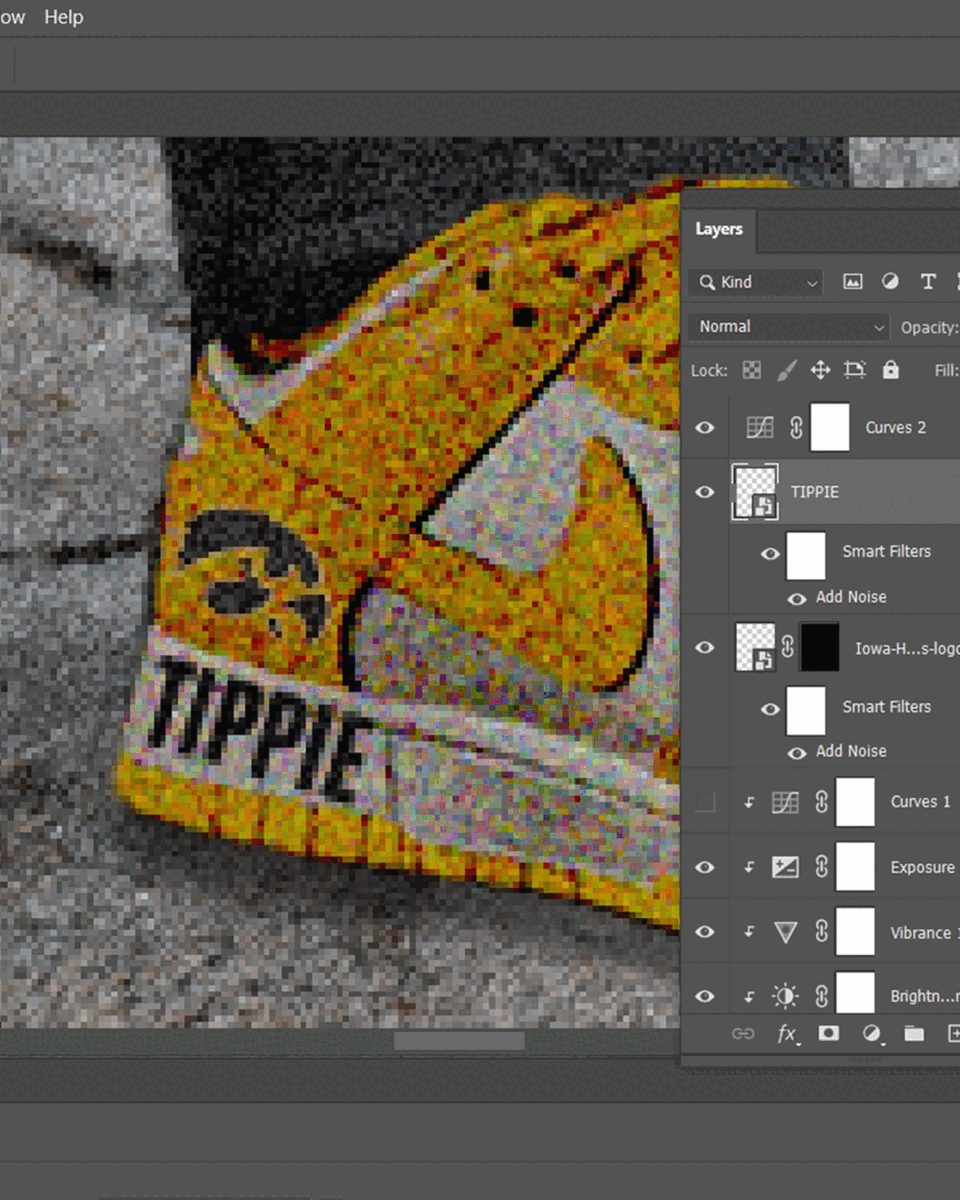Image resolution: width=960 pixels, height=1200 pixels.
Task: Filter layers by adjustment layers icon
Action: [x=890, y=283]
